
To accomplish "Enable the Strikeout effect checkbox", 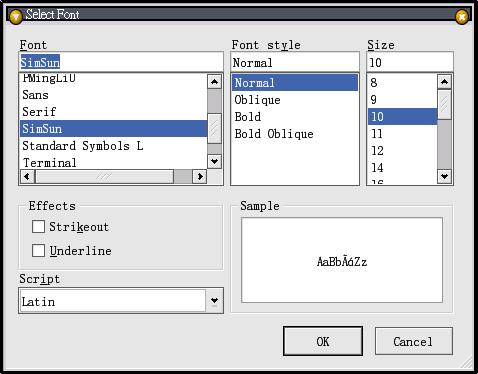I will pyautogui.click(x=38, y=227).
